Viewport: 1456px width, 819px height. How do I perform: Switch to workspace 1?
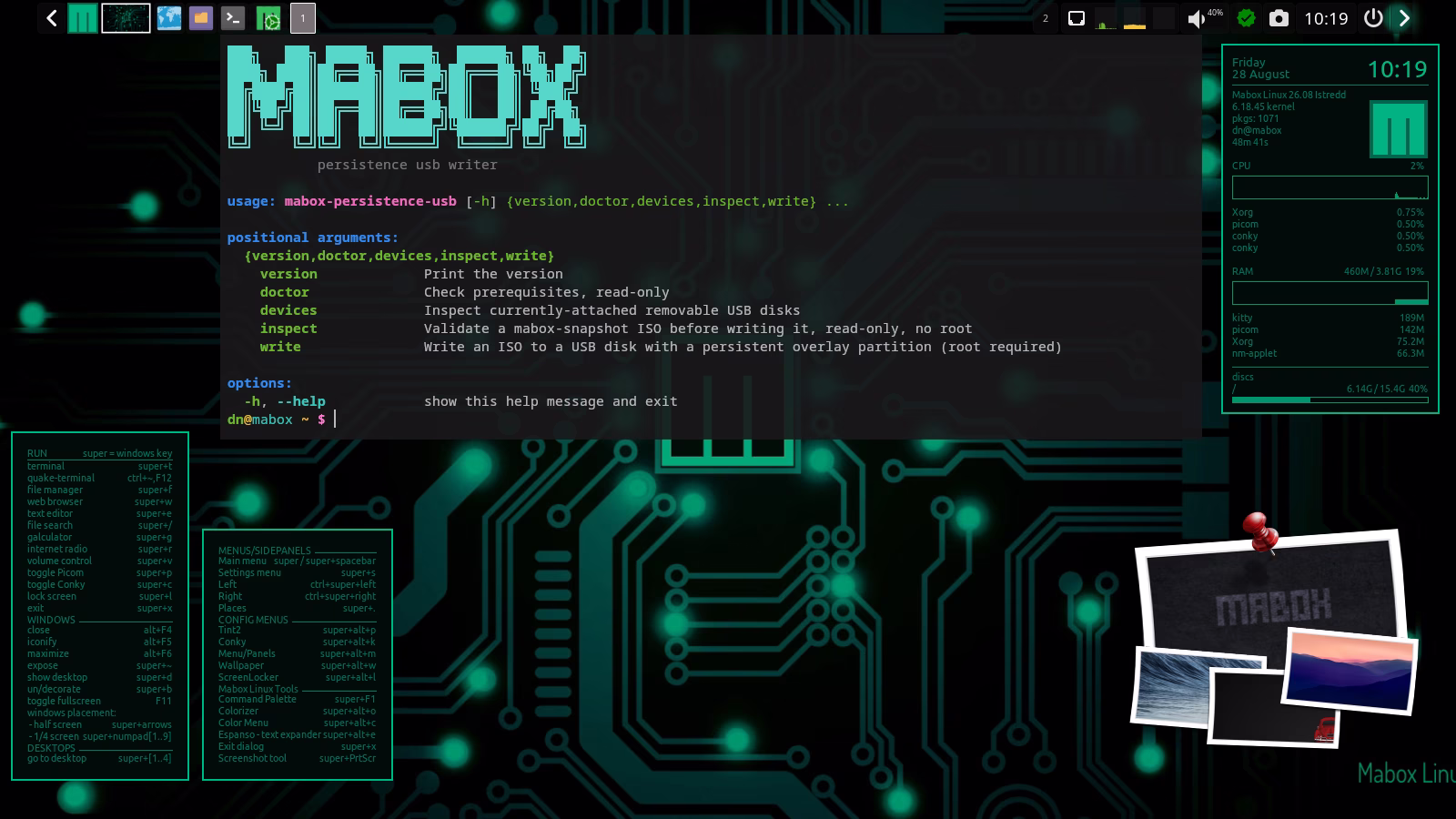[x=303, y=18]
